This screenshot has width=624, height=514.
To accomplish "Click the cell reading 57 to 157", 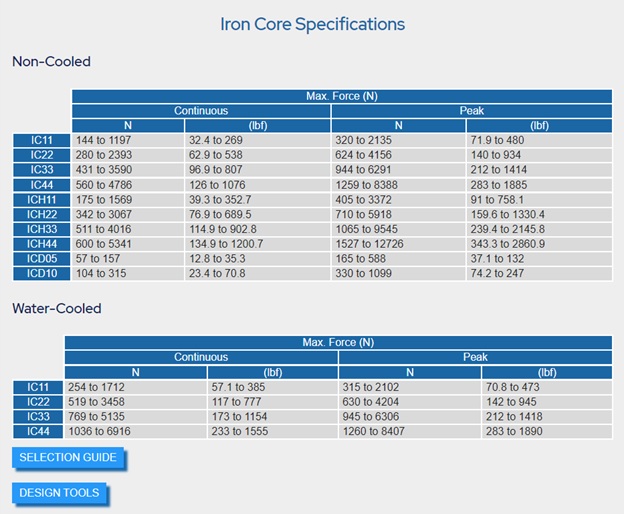I will (x=128, y=259).
